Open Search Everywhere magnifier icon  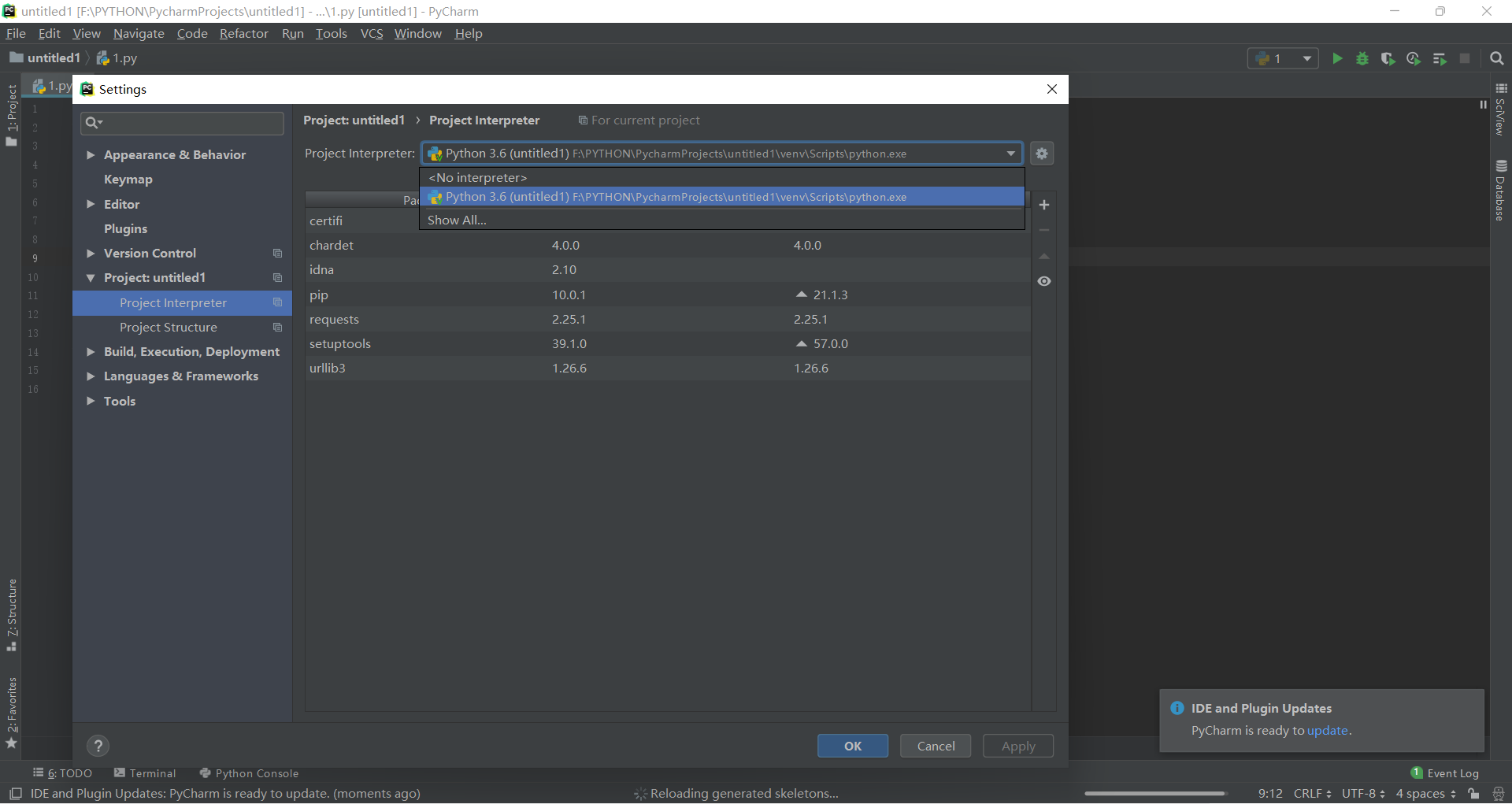coord(1497,58)
